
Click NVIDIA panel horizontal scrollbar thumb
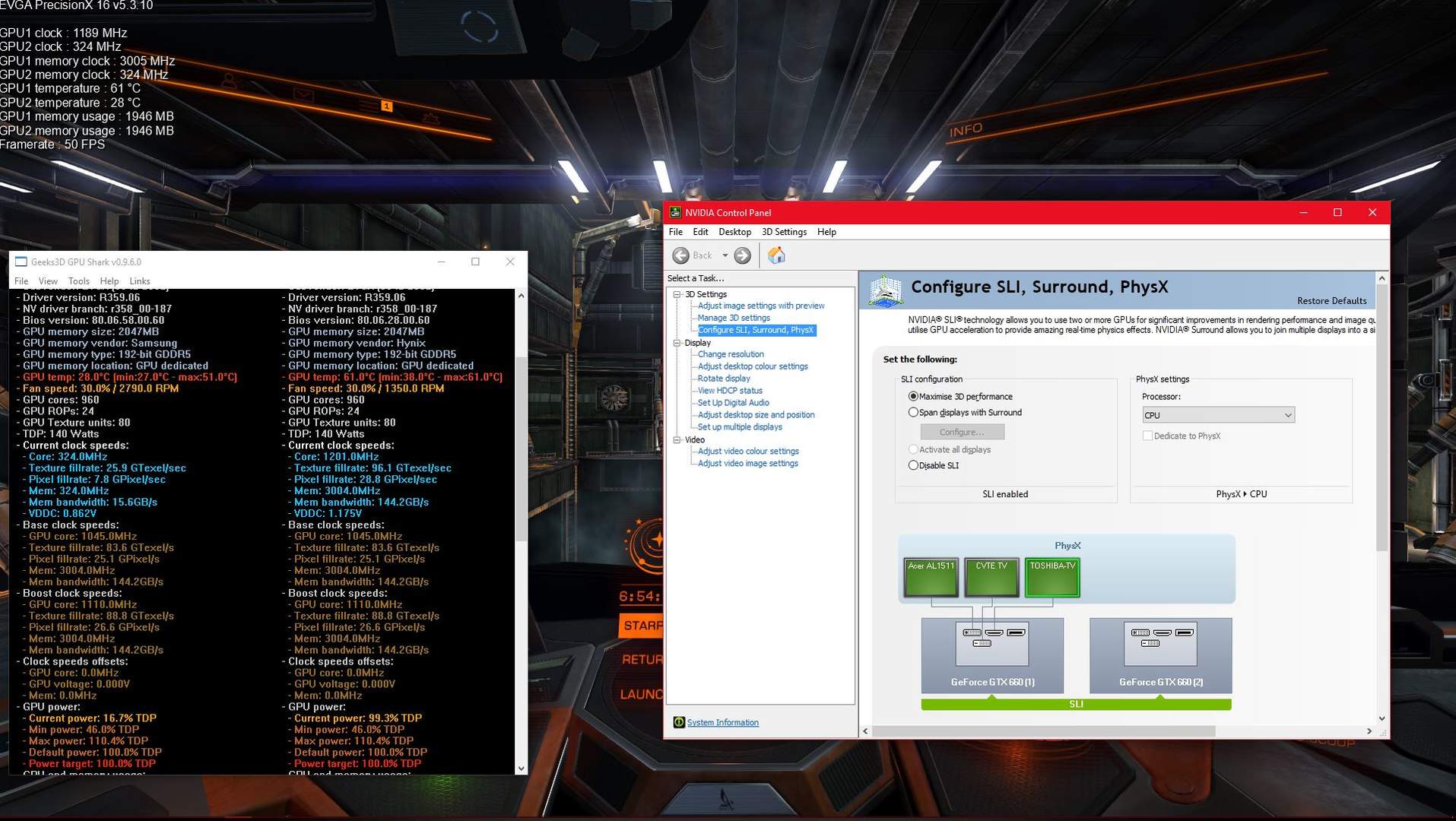click(1043, 731)
